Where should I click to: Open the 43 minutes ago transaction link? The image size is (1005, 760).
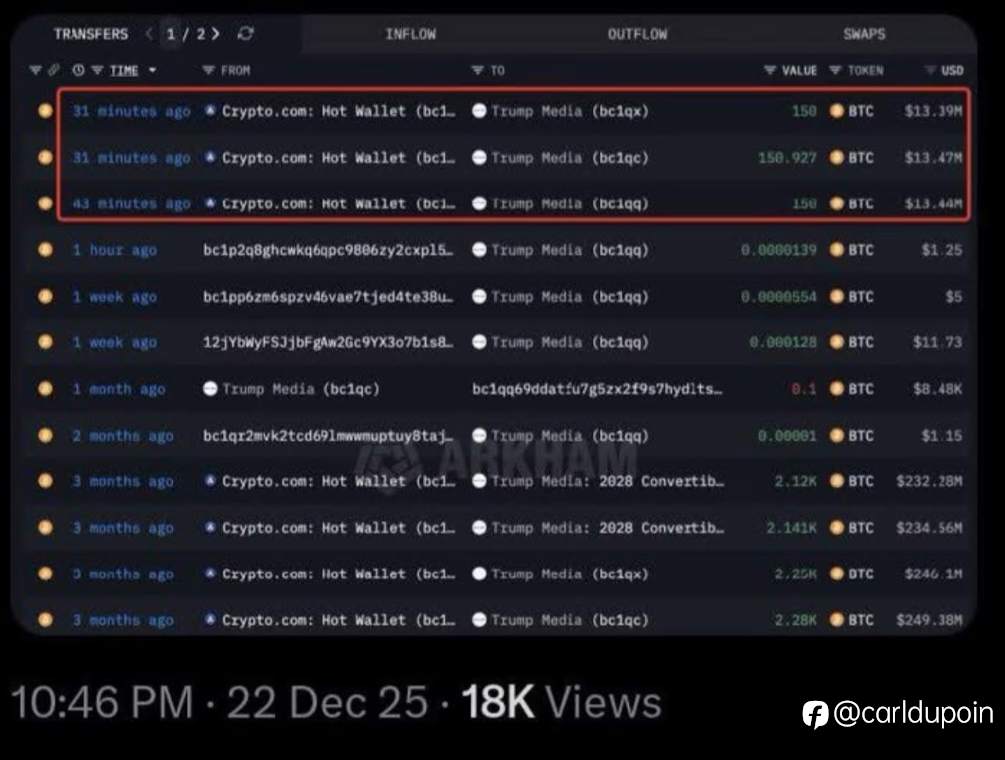[x=131, y=204]
